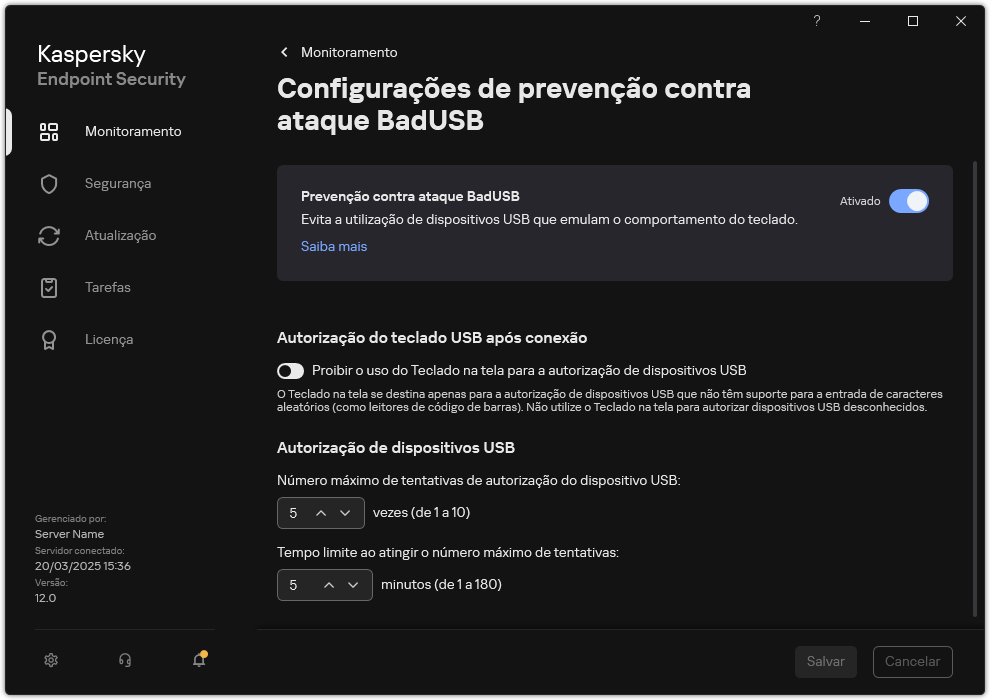Increment maximum authorization attempts with up arrow
The image size is (990, 700).
coord(321,513)
